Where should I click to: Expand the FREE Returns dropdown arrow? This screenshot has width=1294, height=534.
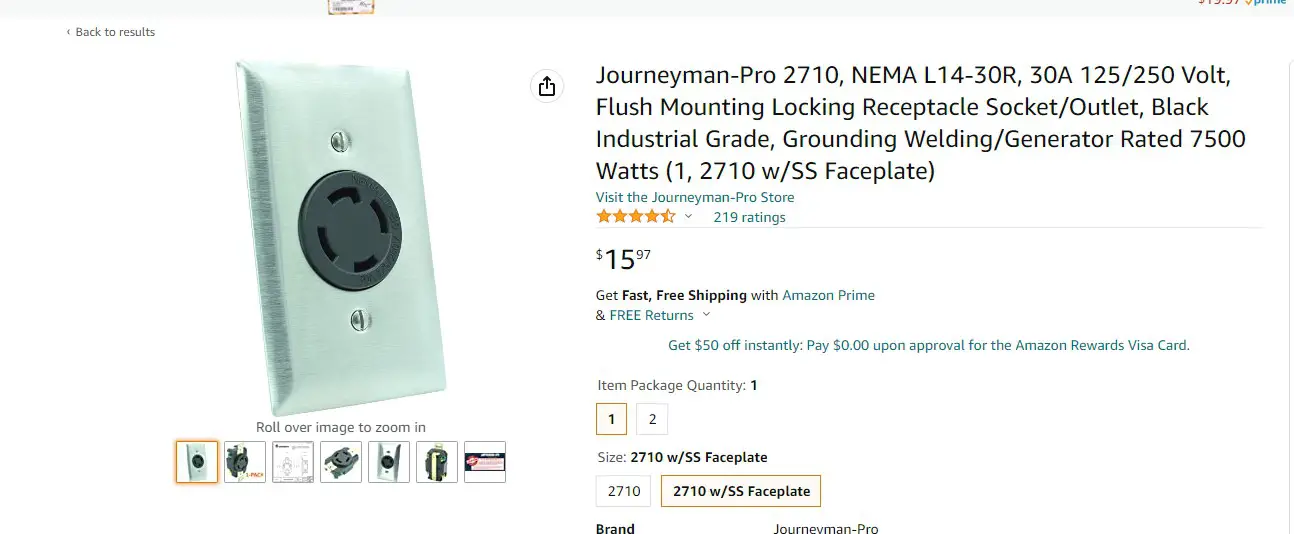(x=707, y=315)
